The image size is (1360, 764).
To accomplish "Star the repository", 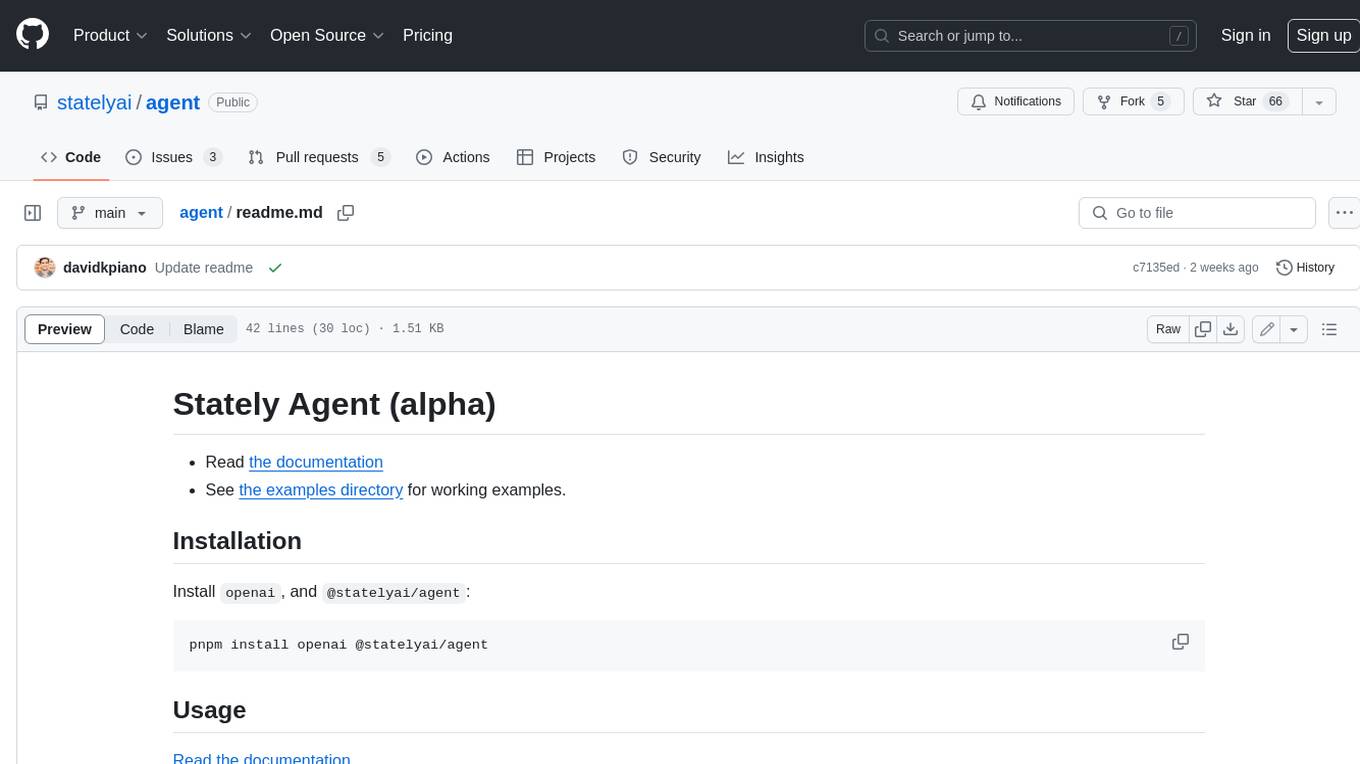I will click(x=1246, y=102).
